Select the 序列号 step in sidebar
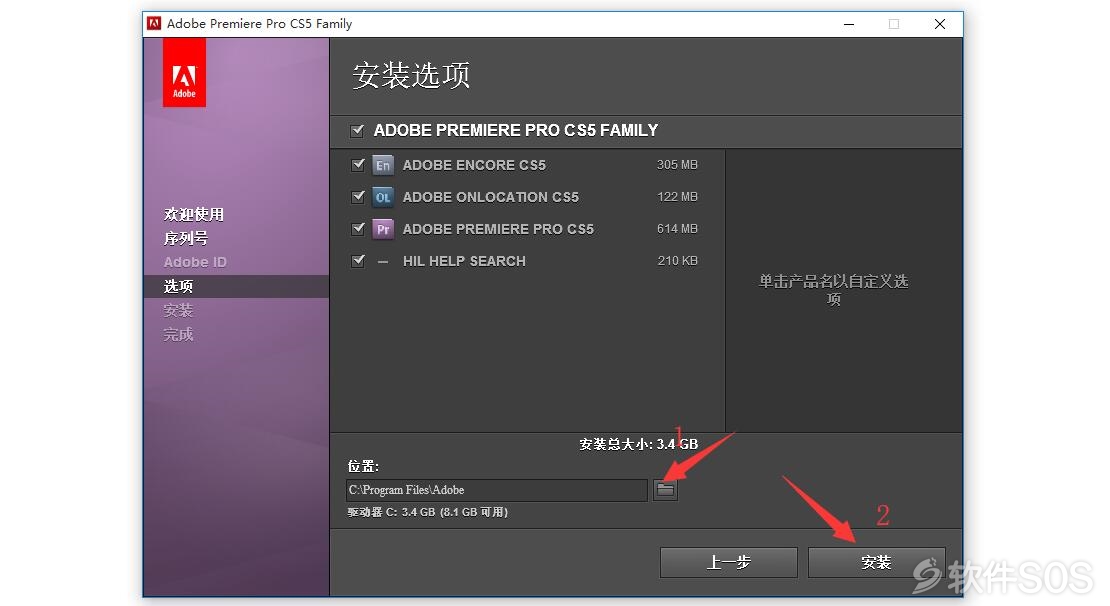Screen dimensions: 1110x606 click(x=185, y=238)
